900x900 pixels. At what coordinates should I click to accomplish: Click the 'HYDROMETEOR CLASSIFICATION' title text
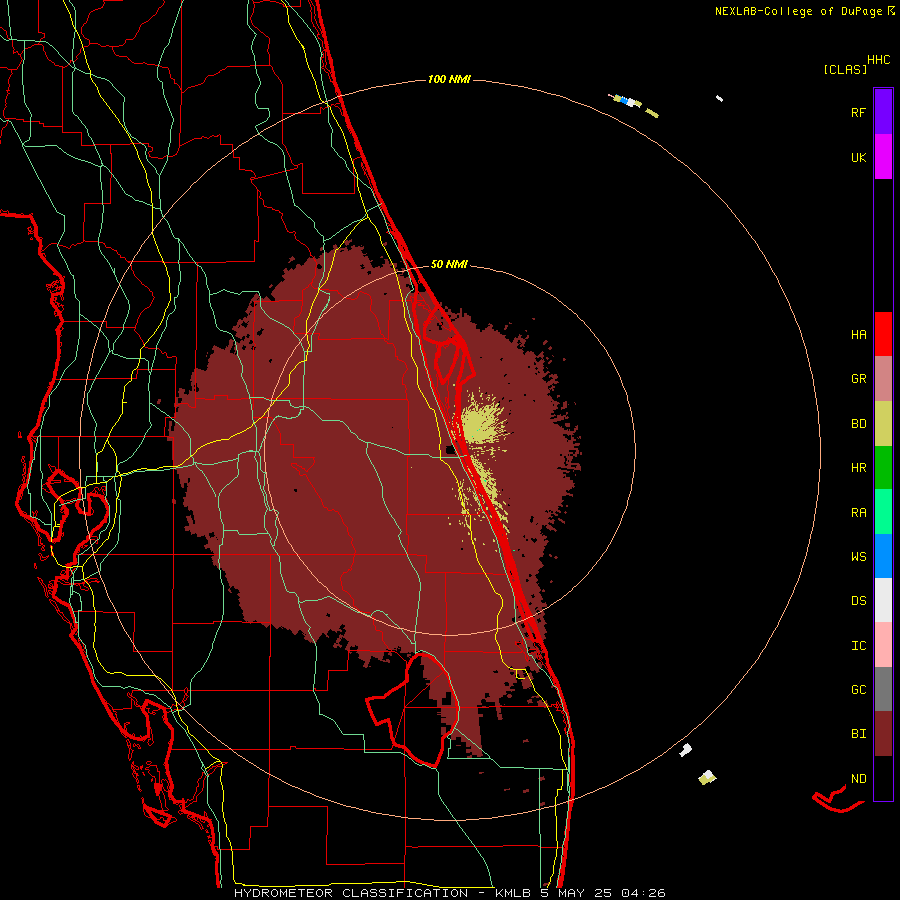351,893
